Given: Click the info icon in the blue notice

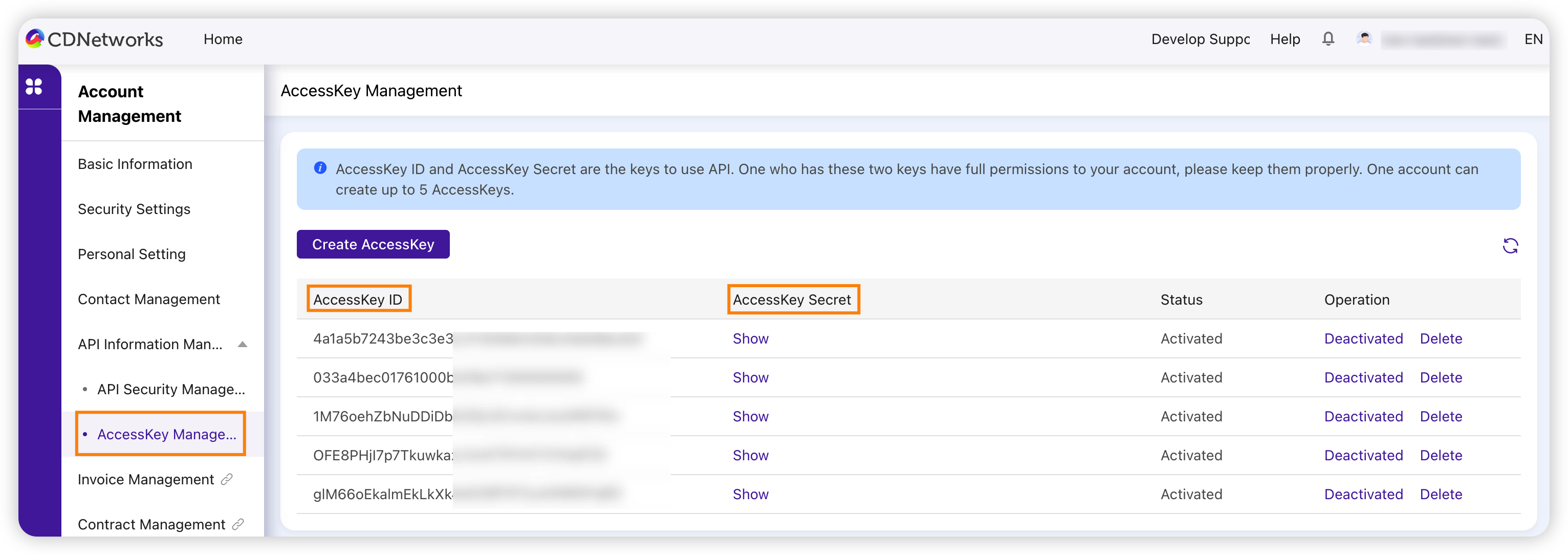Looking at the screenshot, I should (x=320, y=167).
